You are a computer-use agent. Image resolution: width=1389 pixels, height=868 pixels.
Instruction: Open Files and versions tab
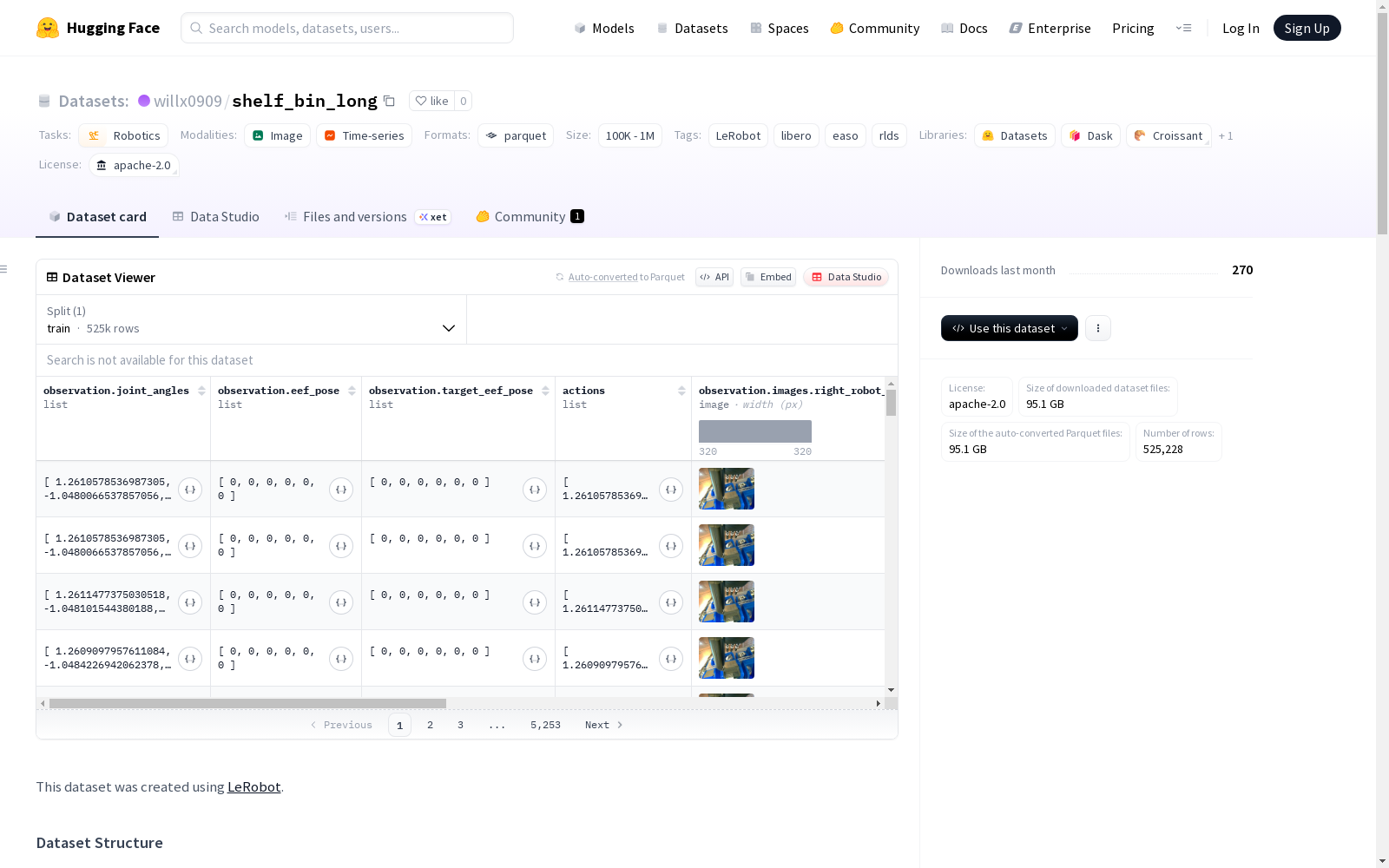(366, 217)
